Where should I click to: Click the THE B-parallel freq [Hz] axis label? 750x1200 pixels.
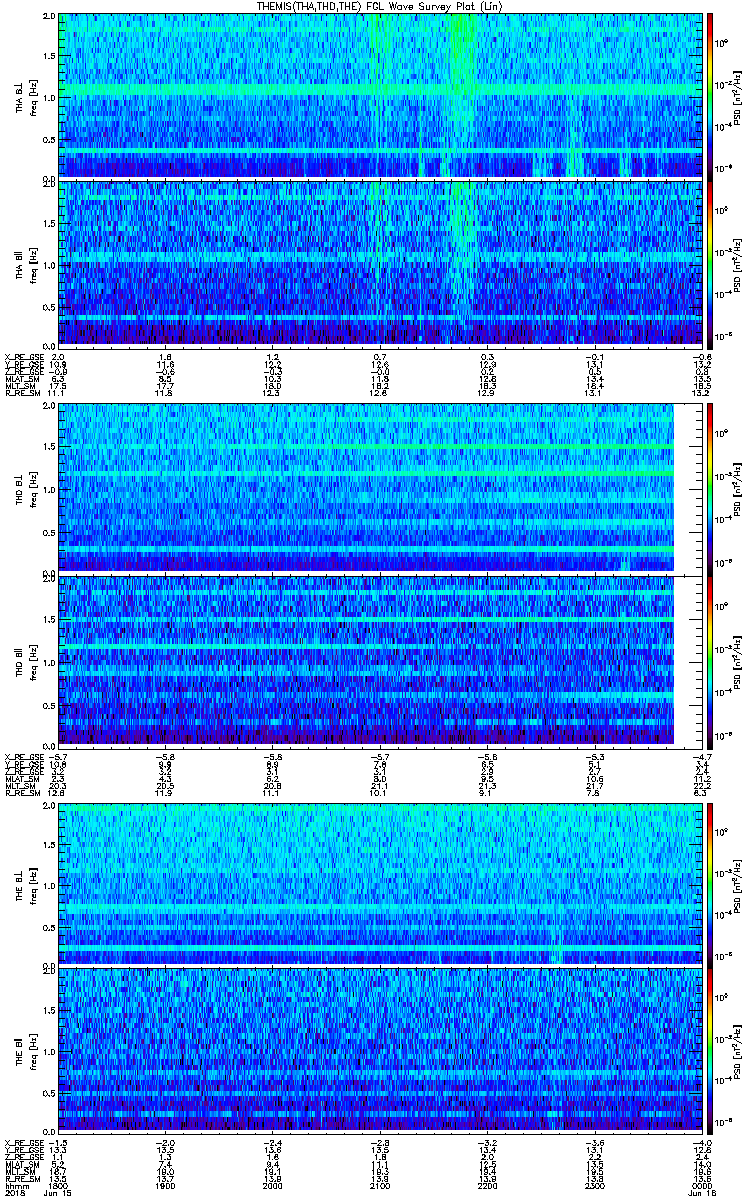[32, 1050]
